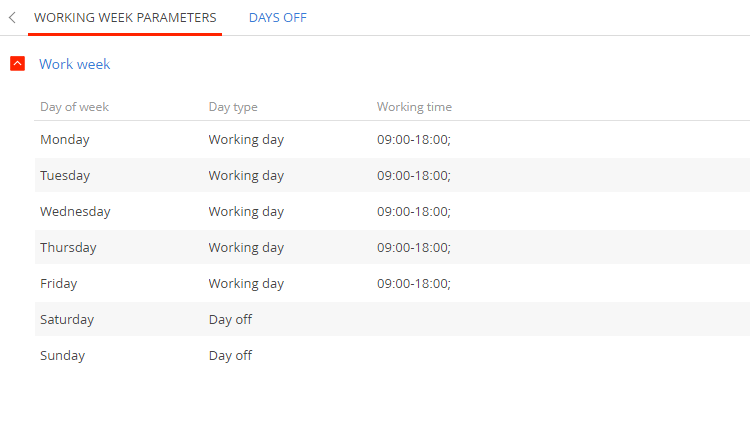Click Friday's 09:00-18:00 working time
Image resolution: width=750 pixels, height=428 pixels.
click(414, 284)
